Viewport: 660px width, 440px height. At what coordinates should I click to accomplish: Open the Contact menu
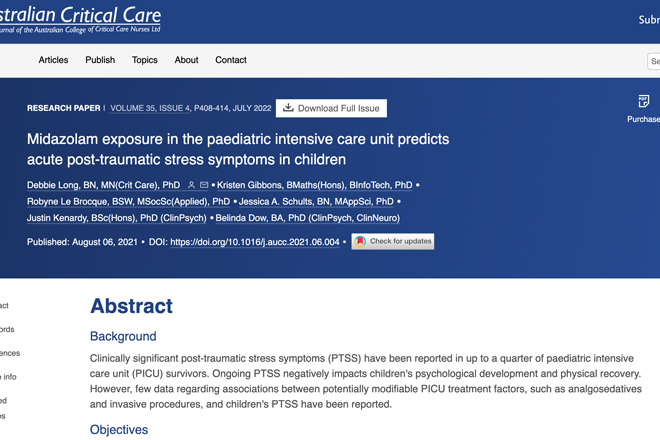231,60
